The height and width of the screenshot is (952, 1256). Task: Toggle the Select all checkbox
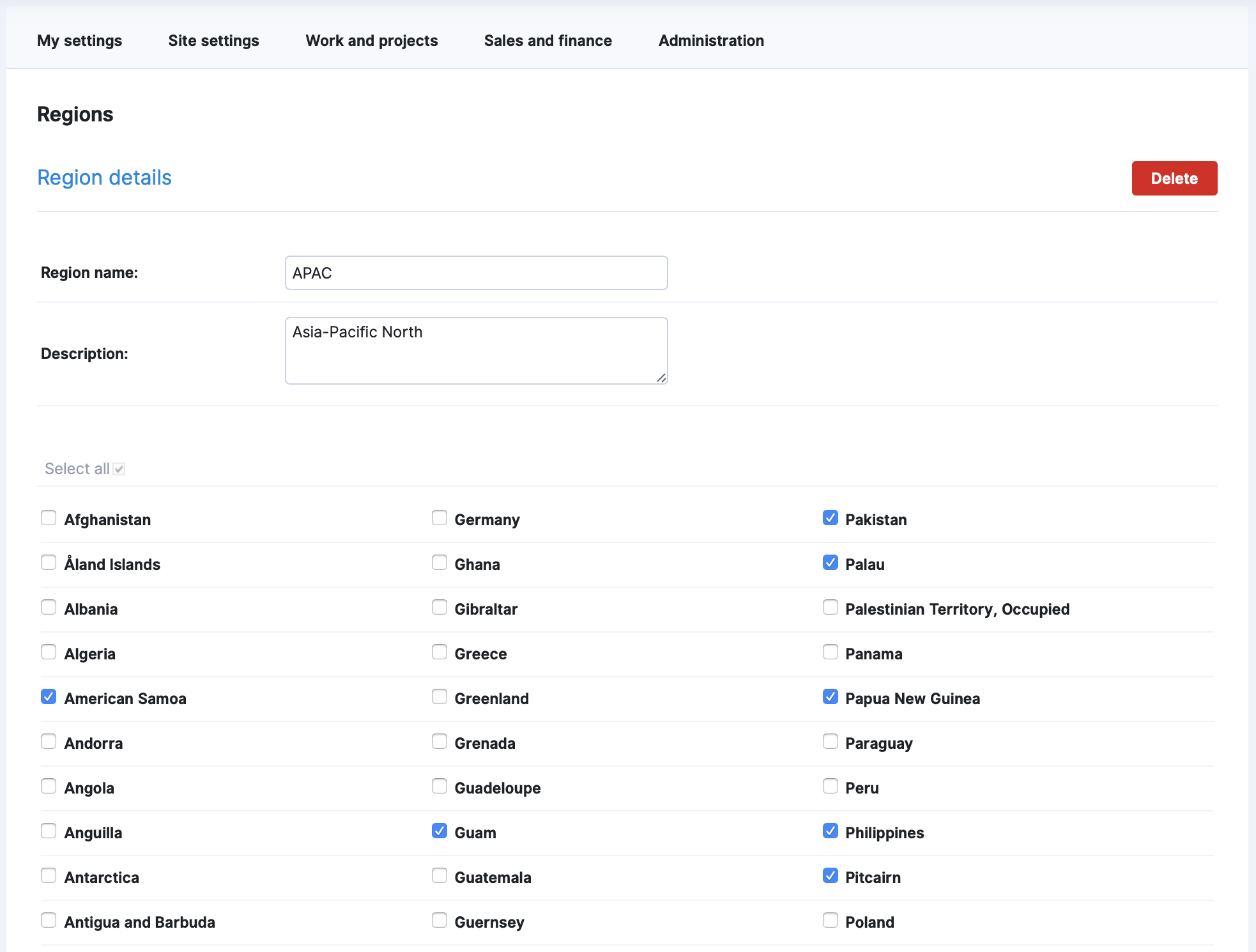(x=119, y=469)
